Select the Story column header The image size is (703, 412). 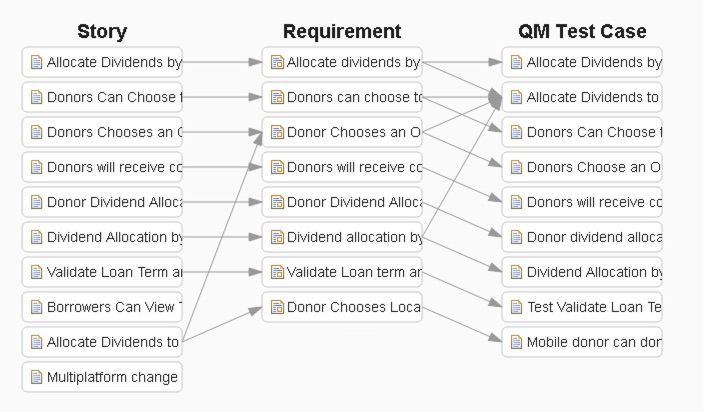point(102,32)
